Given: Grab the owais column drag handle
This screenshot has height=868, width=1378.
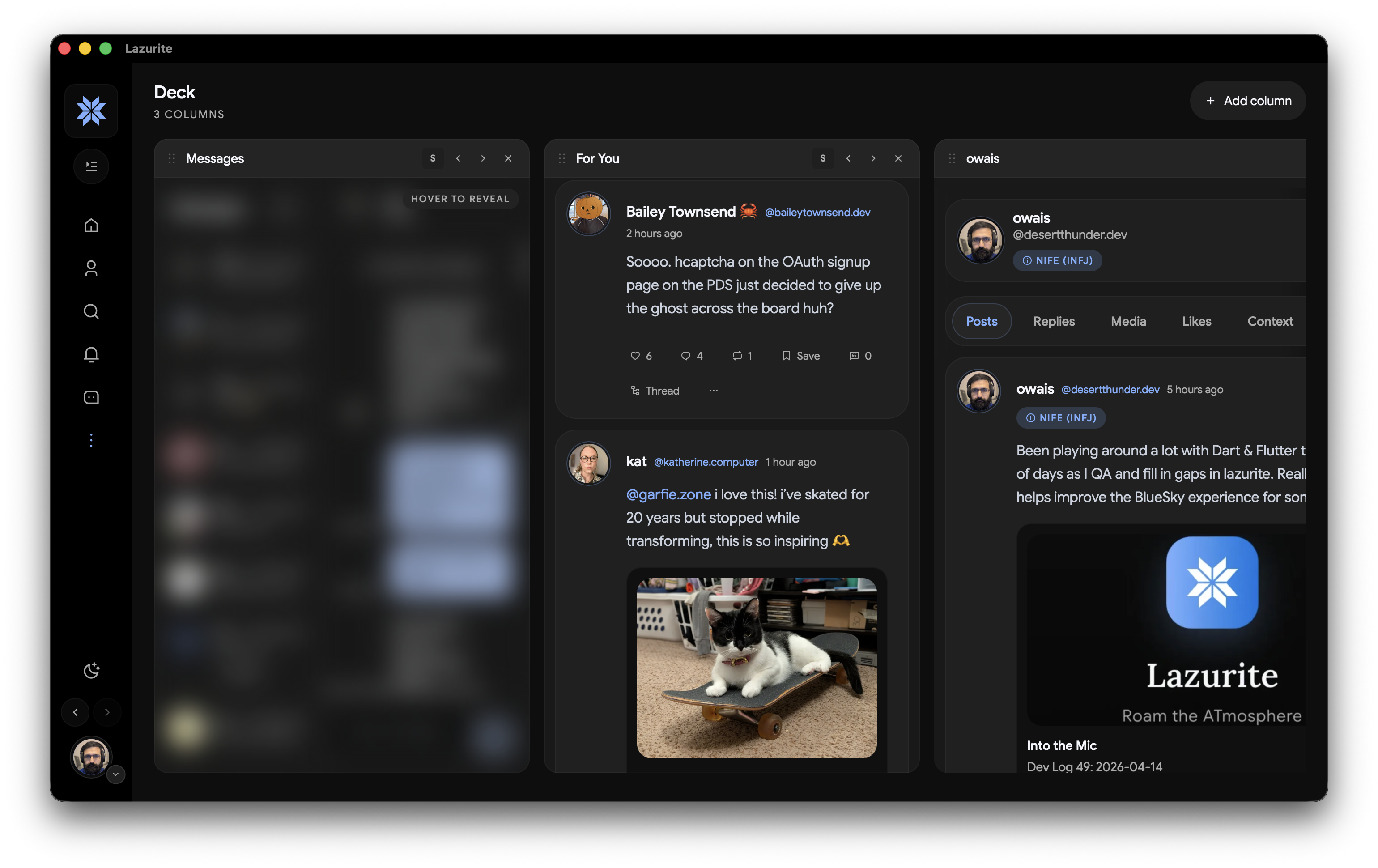Looking at the screenshot, I should point(952,158).
